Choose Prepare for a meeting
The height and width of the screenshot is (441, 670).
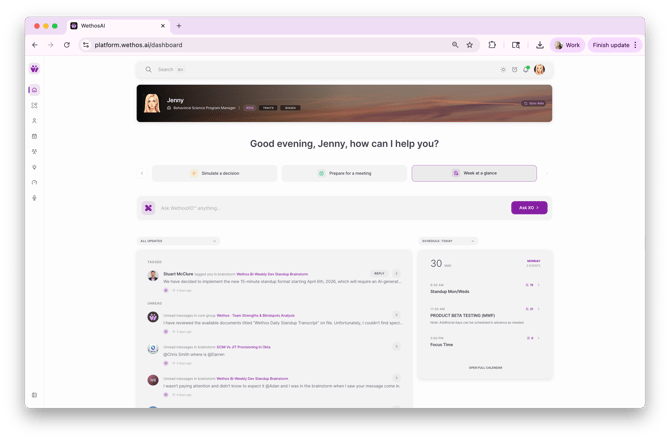[x=344, y=173]
